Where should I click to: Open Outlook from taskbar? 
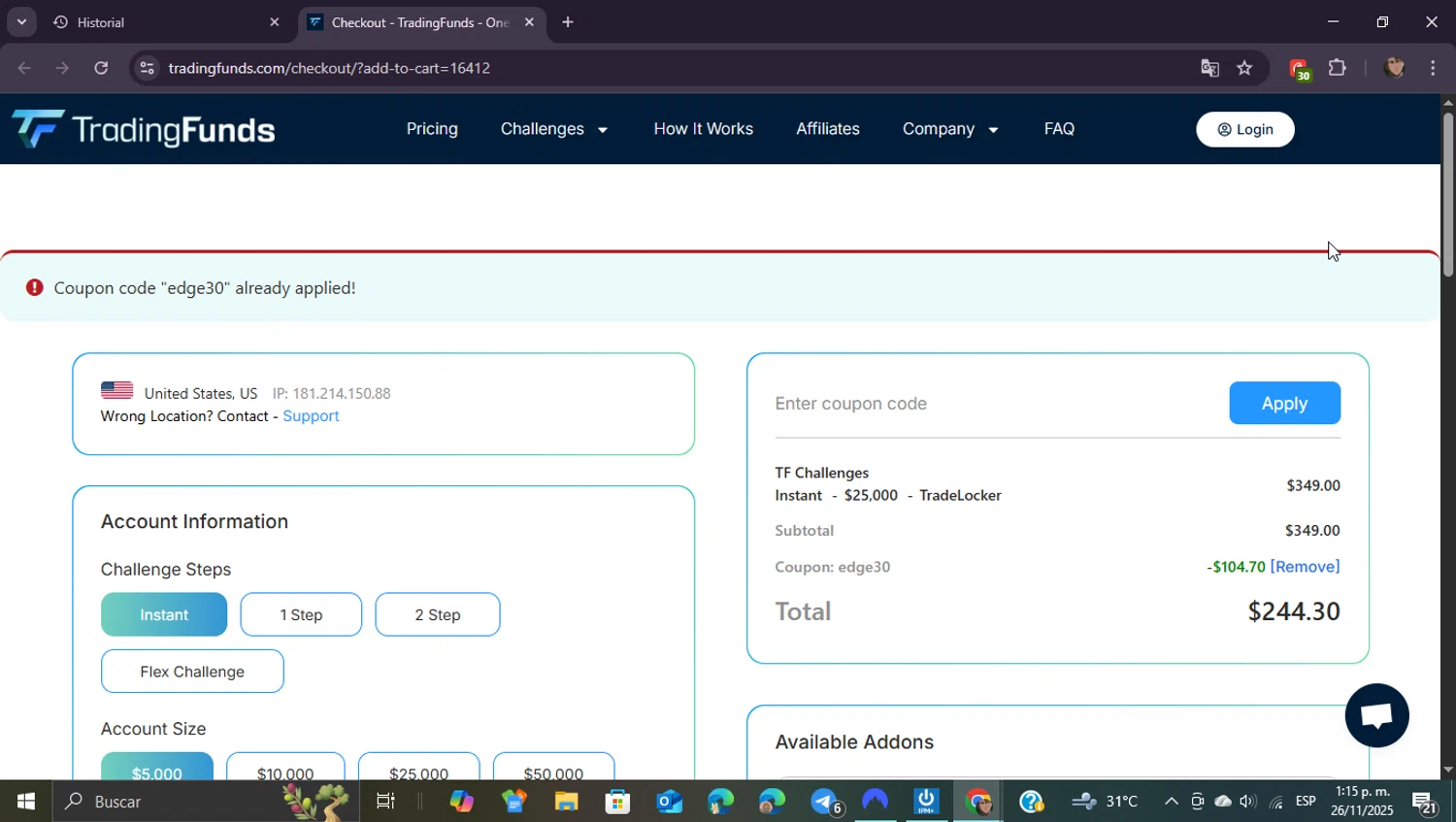(x=670, y=802)
